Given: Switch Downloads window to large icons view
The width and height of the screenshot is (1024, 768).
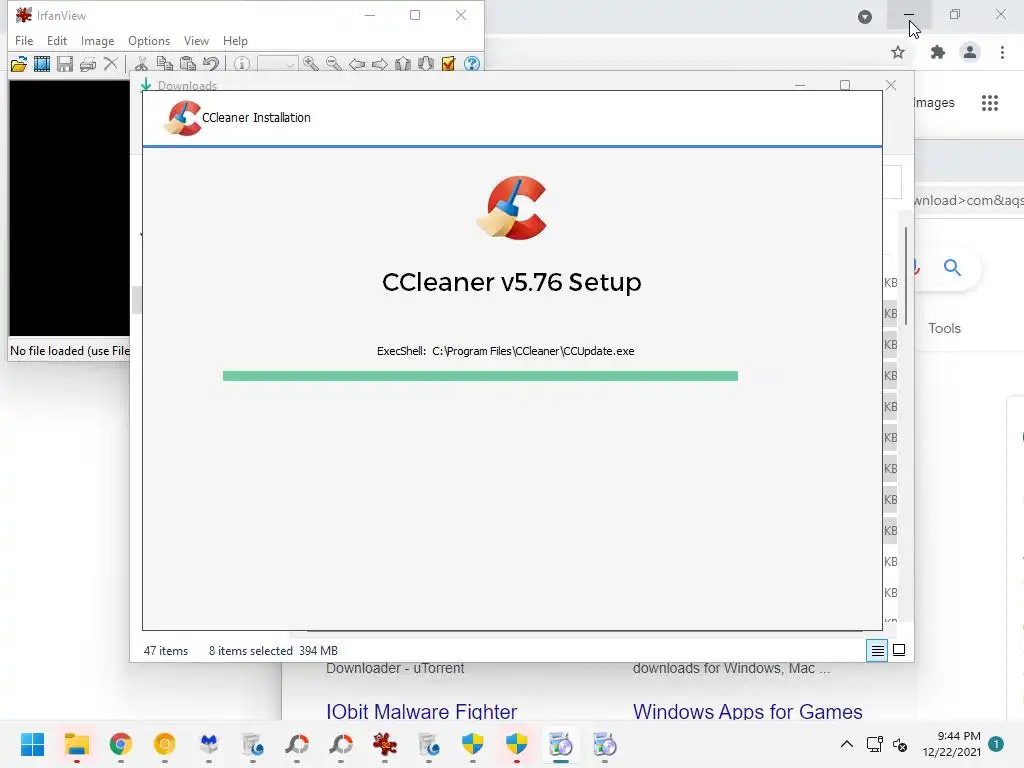Looking at the screenshot, I should click(899, 650).
